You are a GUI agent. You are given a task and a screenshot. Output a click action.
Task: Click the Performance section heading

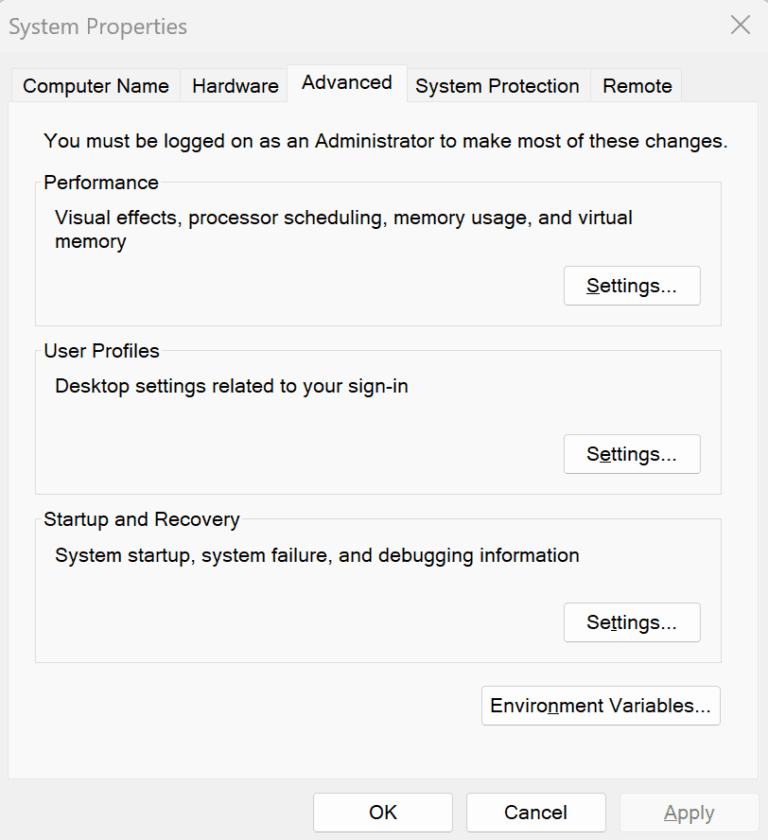tap(100, 183)
